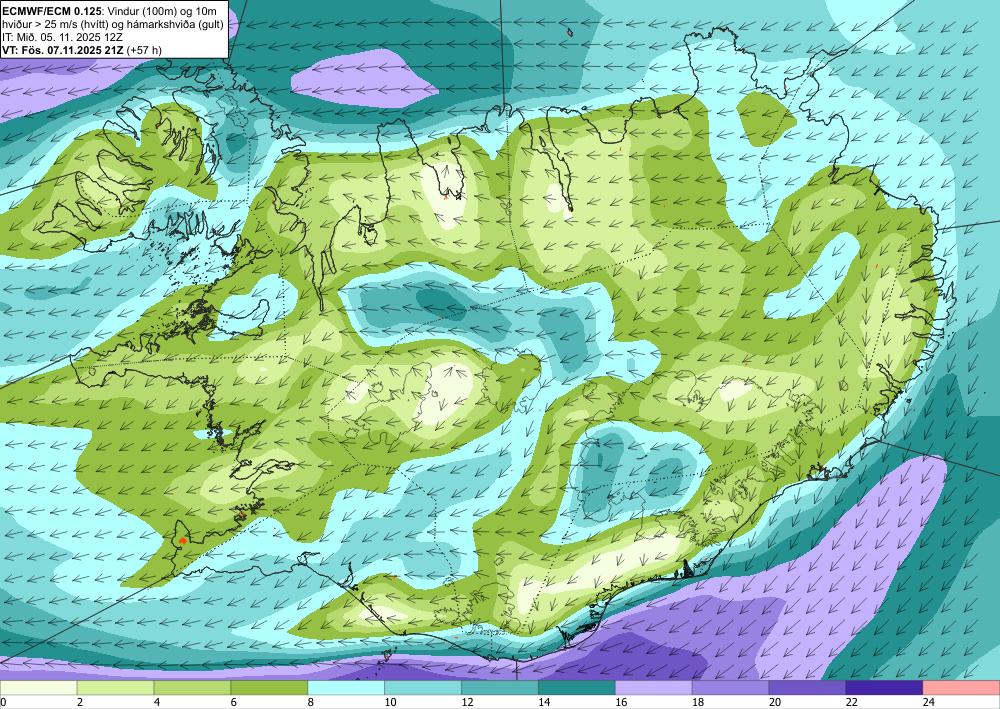Click the legend value "8"
Screen dimensions: 1000x709
[x=311, y=702]
